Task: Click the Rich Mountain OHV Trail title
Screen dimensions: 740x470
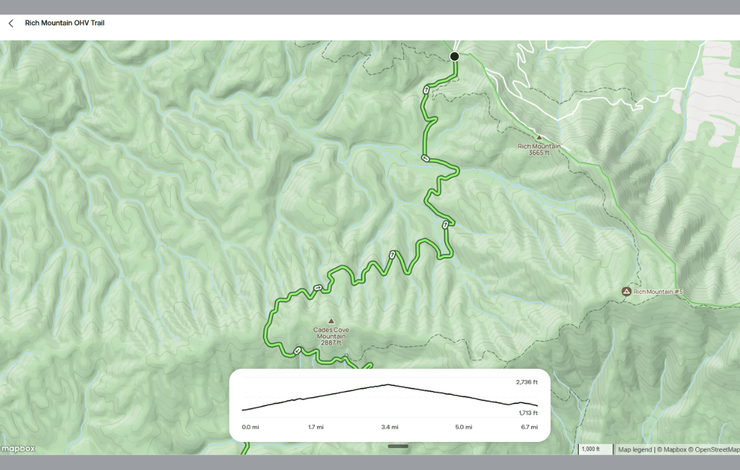Action: 65,23
